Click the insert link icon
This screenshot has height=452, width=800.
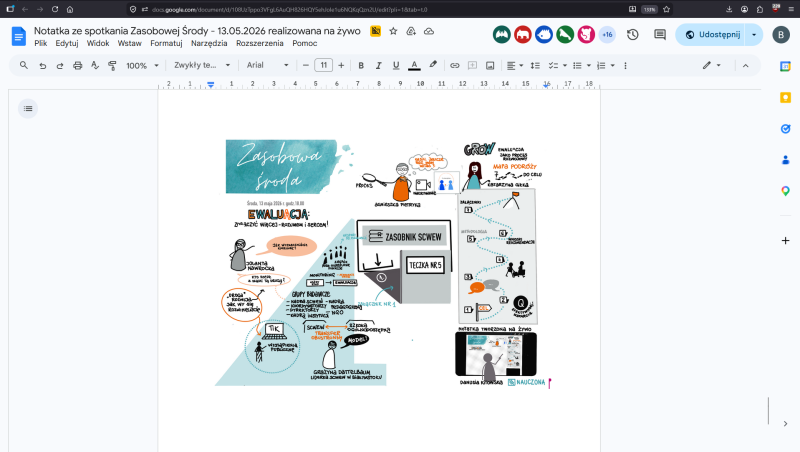tap(455, 65)
